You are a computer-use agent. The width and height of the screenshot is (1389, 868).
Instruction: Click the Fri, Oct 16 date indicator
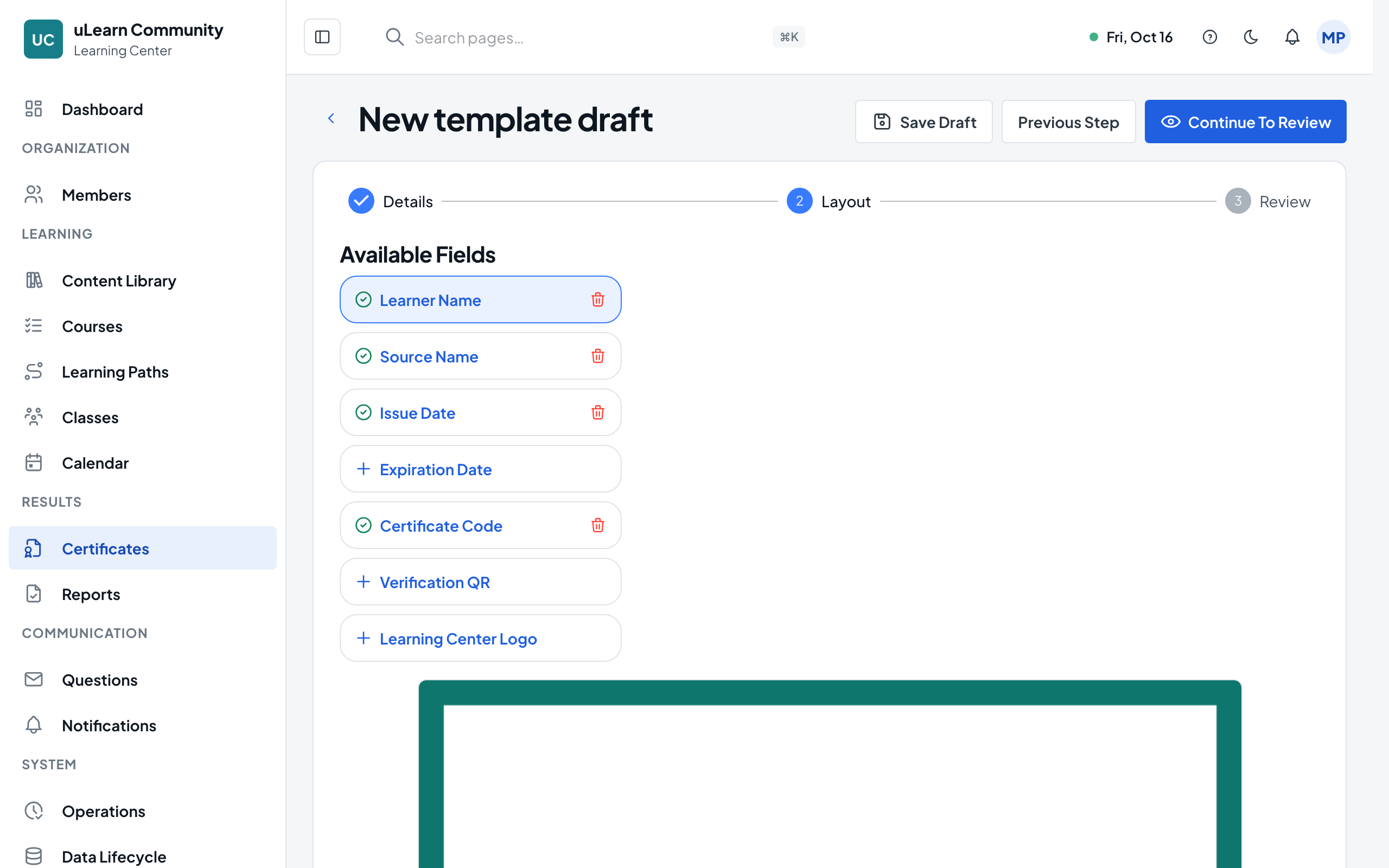tap(1131, 37)
